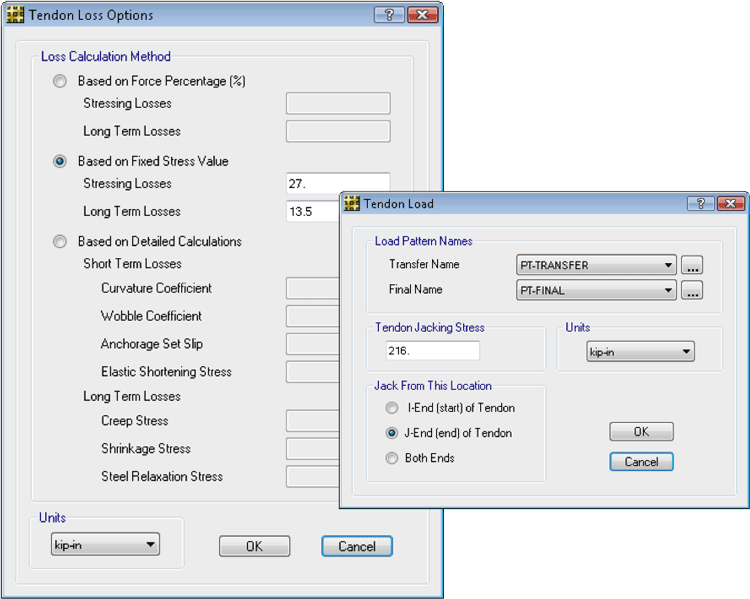Click the Short Term Losses heading
The image size is (750, 599).
(132, 264)
